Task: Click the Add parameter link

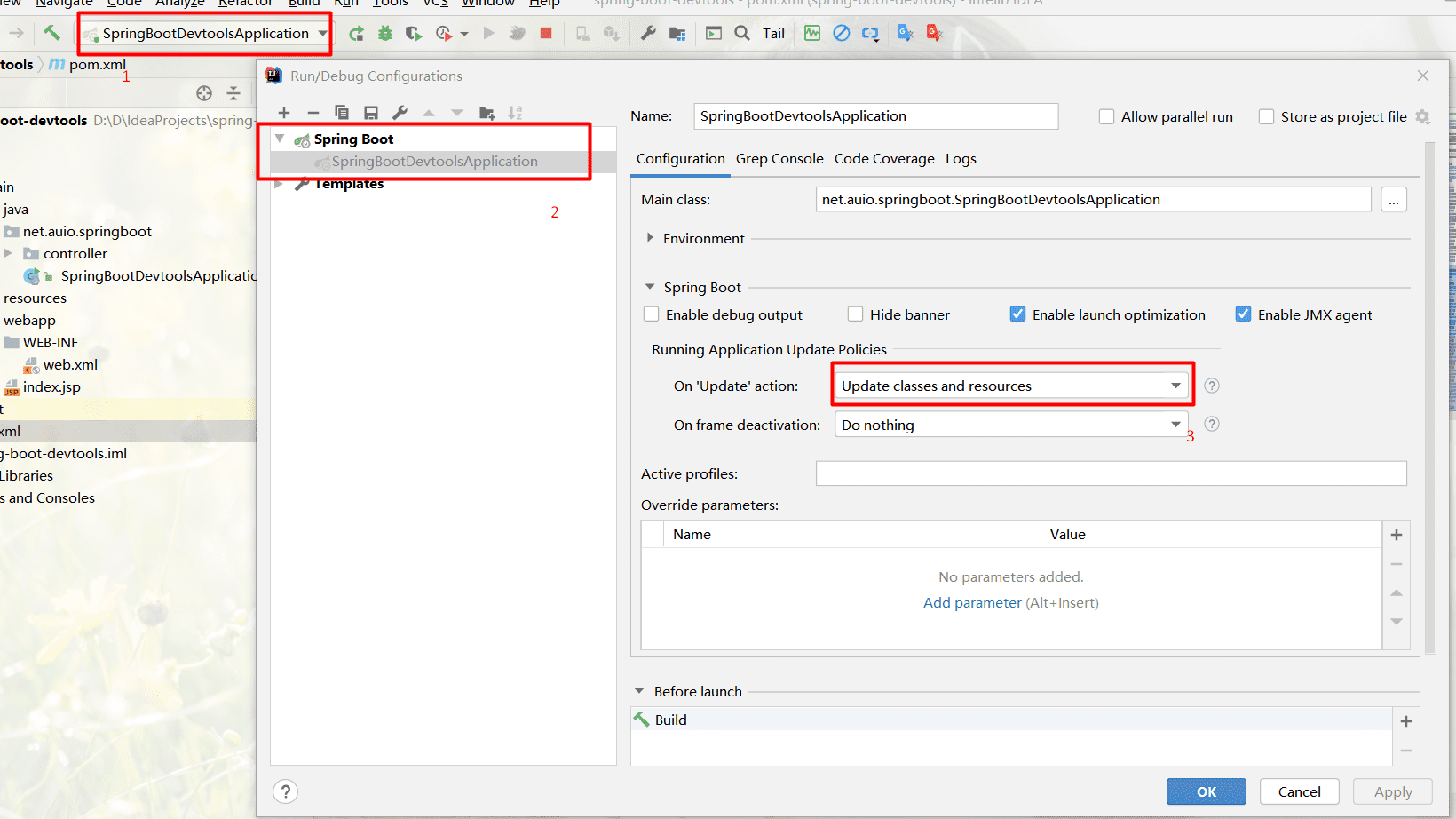Action: point(972,602)
